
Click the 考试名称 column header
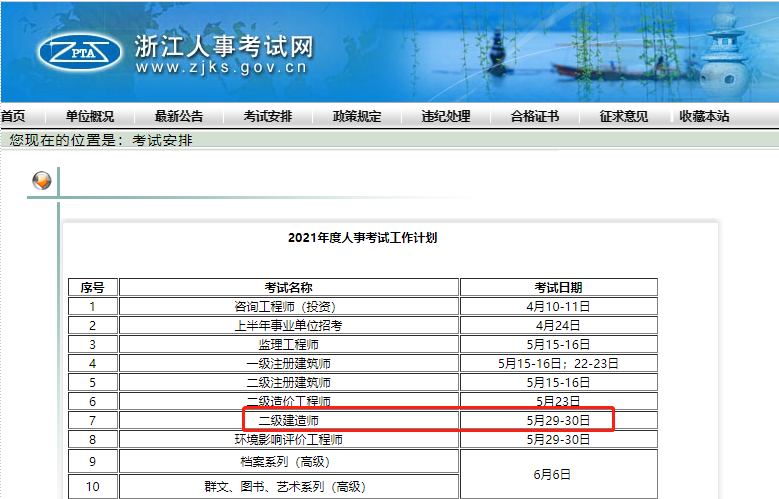[289, 288]
